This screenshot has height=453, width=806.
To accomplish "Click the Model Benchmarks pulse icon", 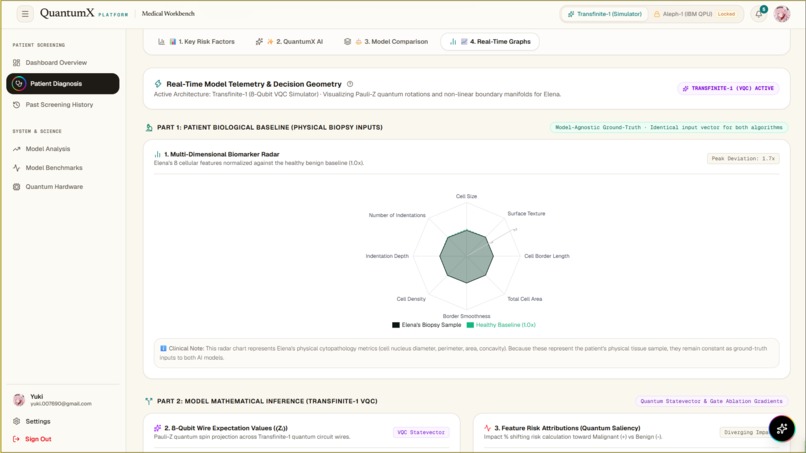I will [x=16, y=168].
